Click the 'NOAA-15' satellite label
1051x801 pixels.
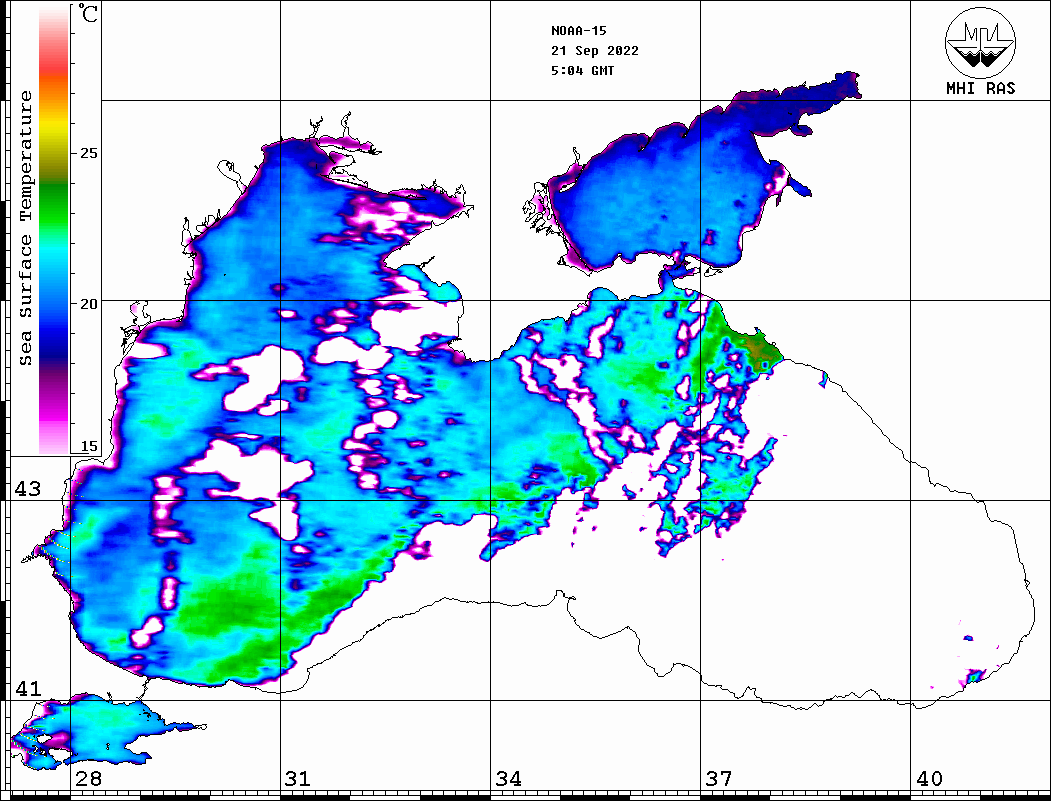tap(578, 31)
